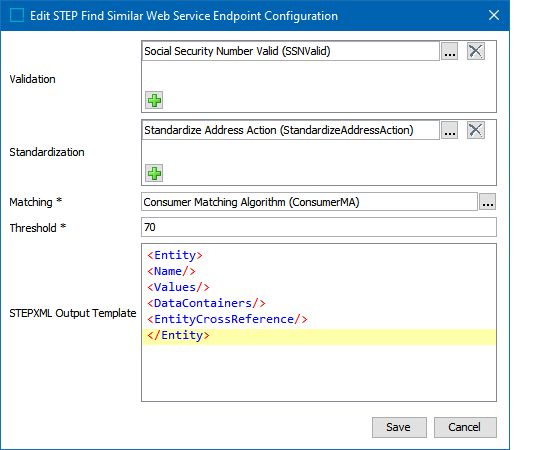
Task: Browse for the Consumer Matching Algorithm
Action: [x=487, y=202]
